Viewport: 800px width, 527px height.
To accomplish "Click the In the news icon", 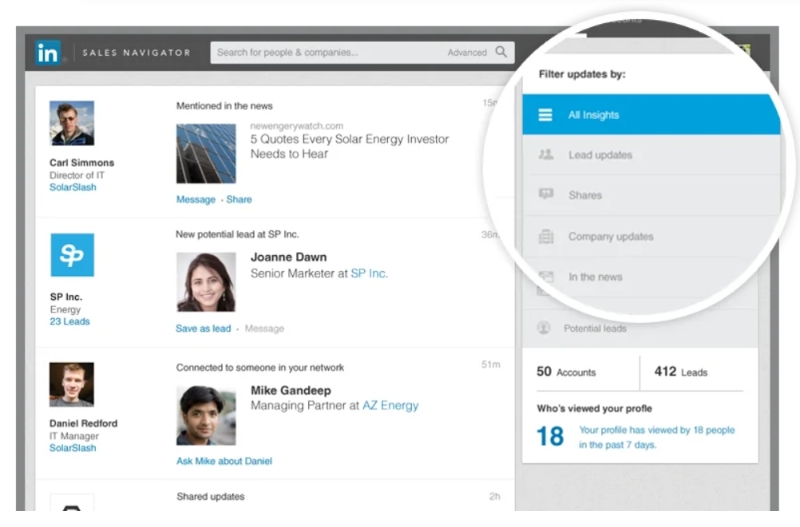I will point(545,277).
